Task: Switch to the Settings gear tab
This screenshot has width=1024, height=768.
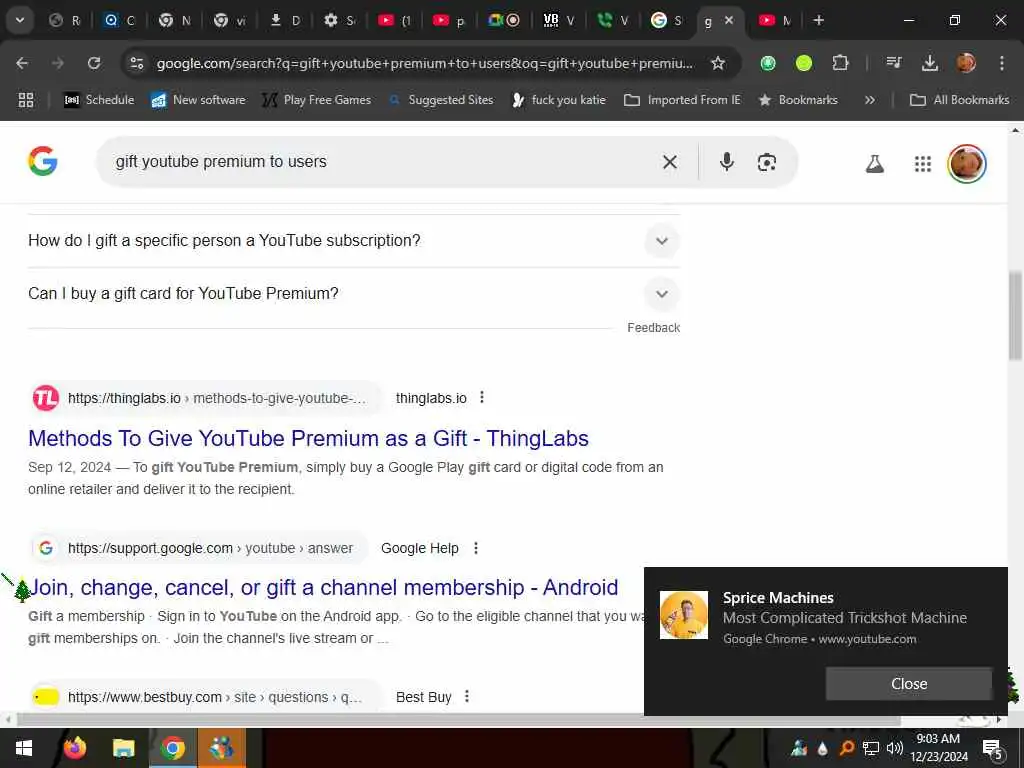Action: tap(340, 20)
